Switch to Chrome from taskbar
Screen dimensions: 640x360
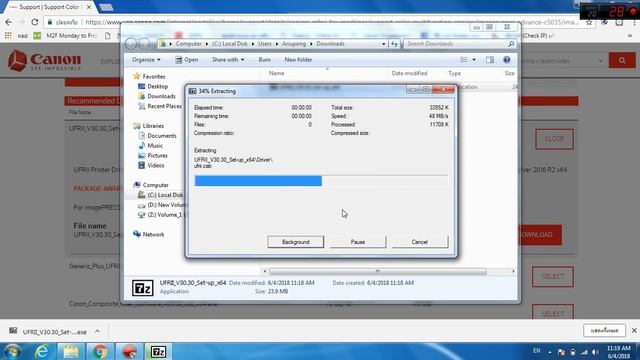click(100, 351)
